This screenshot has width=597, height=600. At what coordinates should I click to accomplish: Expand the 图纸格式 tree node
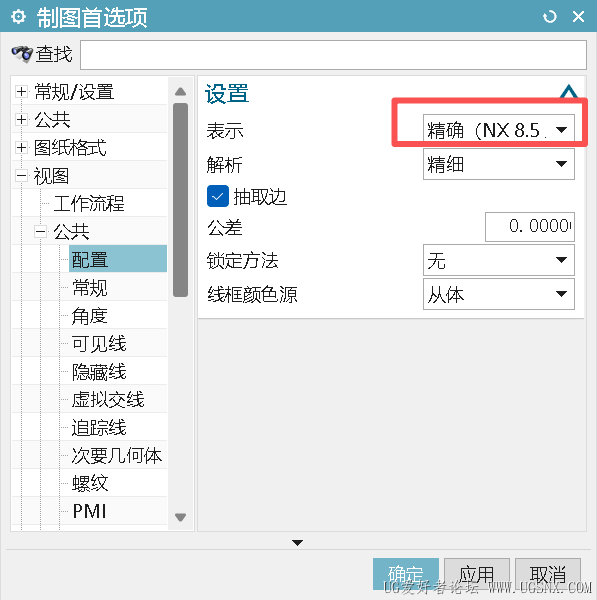tap(21, 147)
